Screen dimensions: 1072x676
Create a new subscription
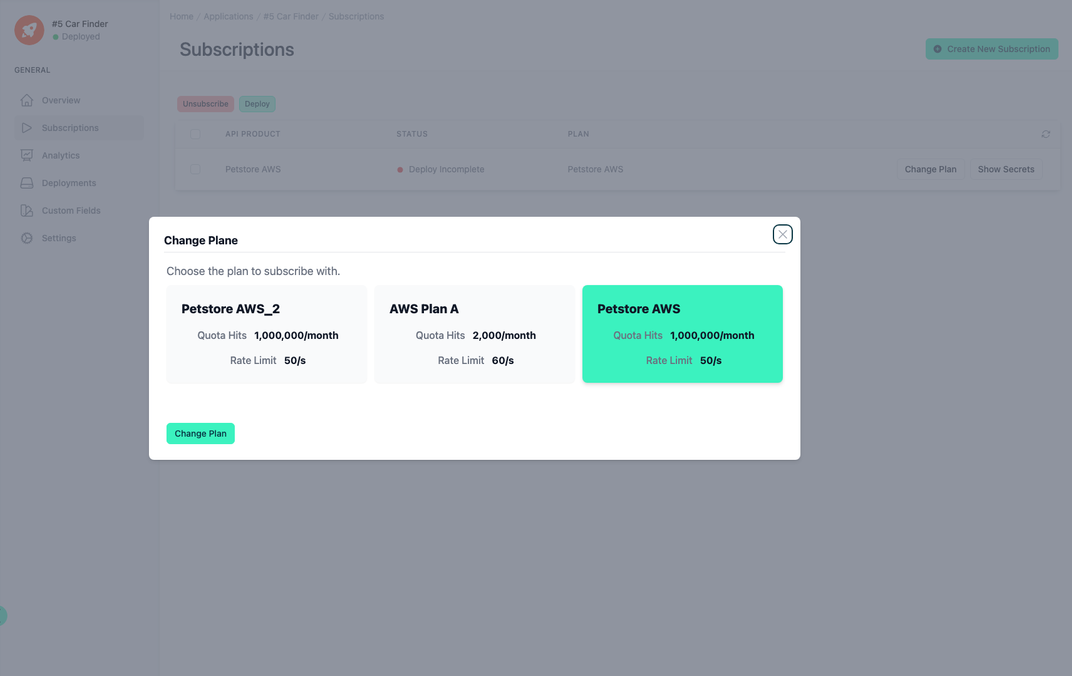tap(991, 48)
